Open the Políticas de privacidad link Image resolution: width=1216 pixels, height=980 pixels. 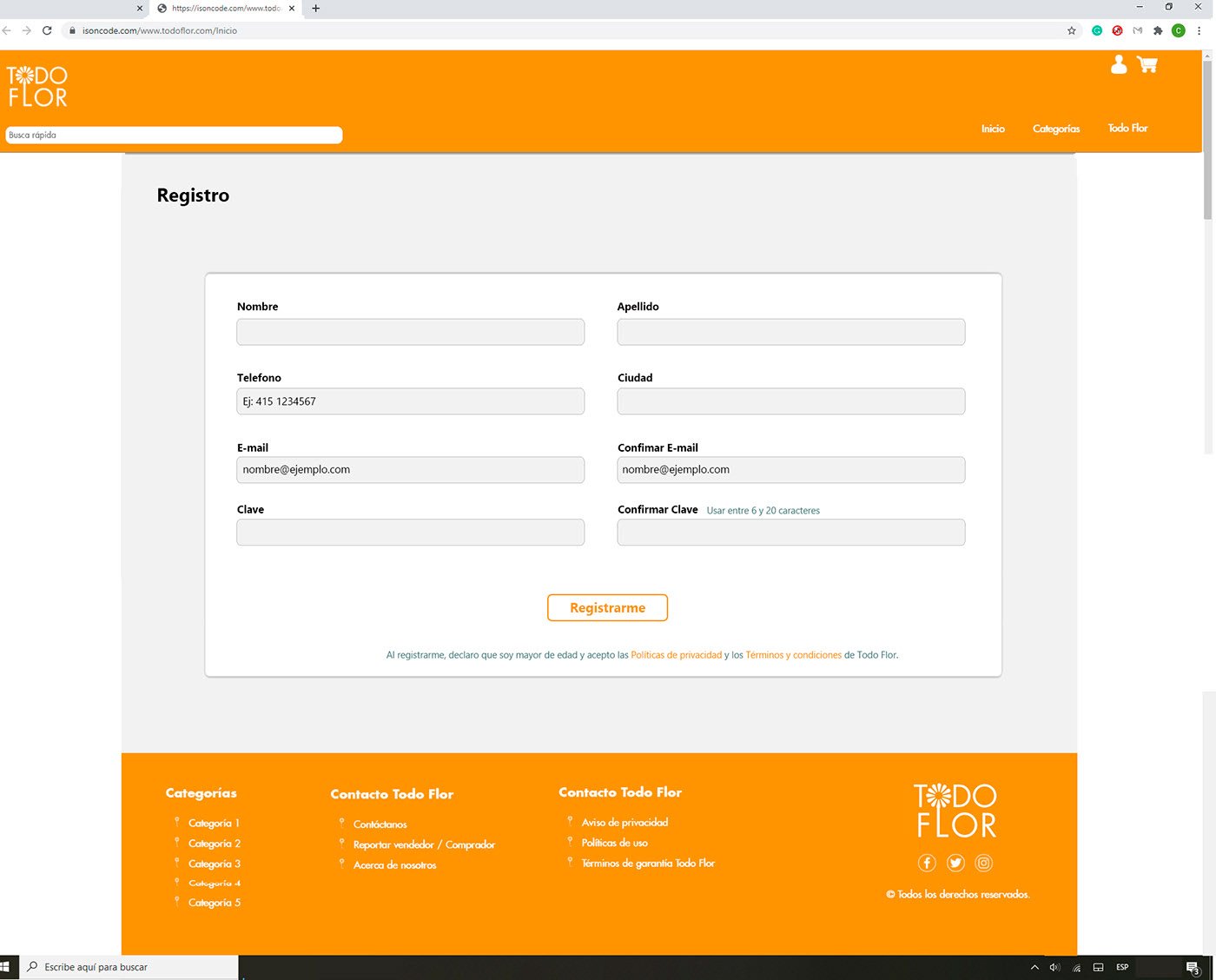pyautogui.click(x=676, y=655)
